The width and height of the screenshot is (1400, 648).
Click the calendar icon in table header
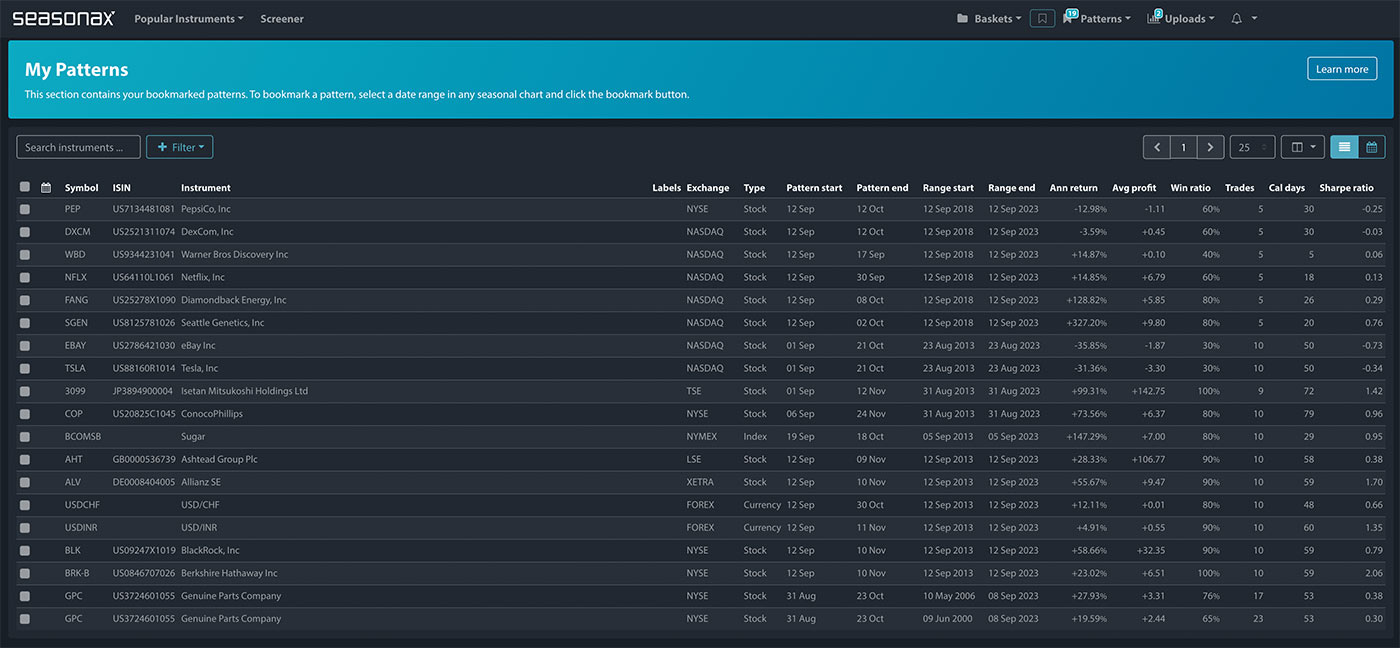[x=46, y=187]
